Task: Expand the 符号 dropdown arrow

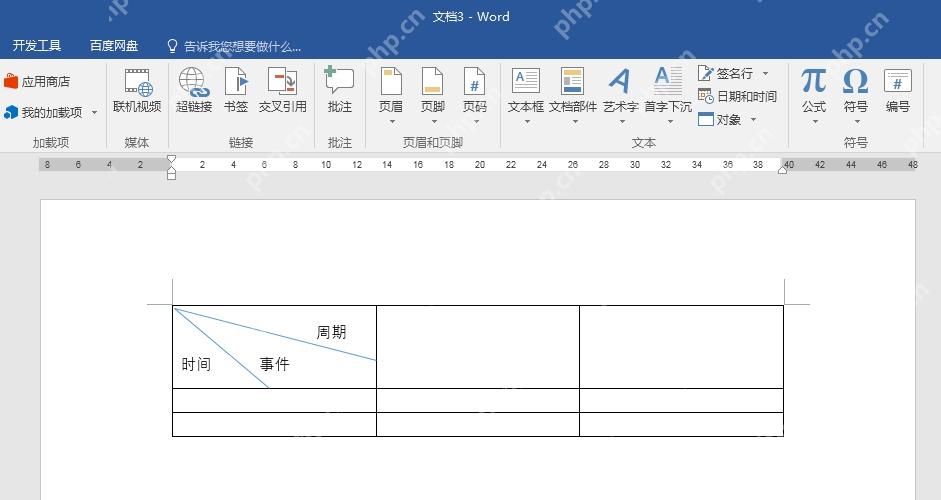Action: click(857, 121)
